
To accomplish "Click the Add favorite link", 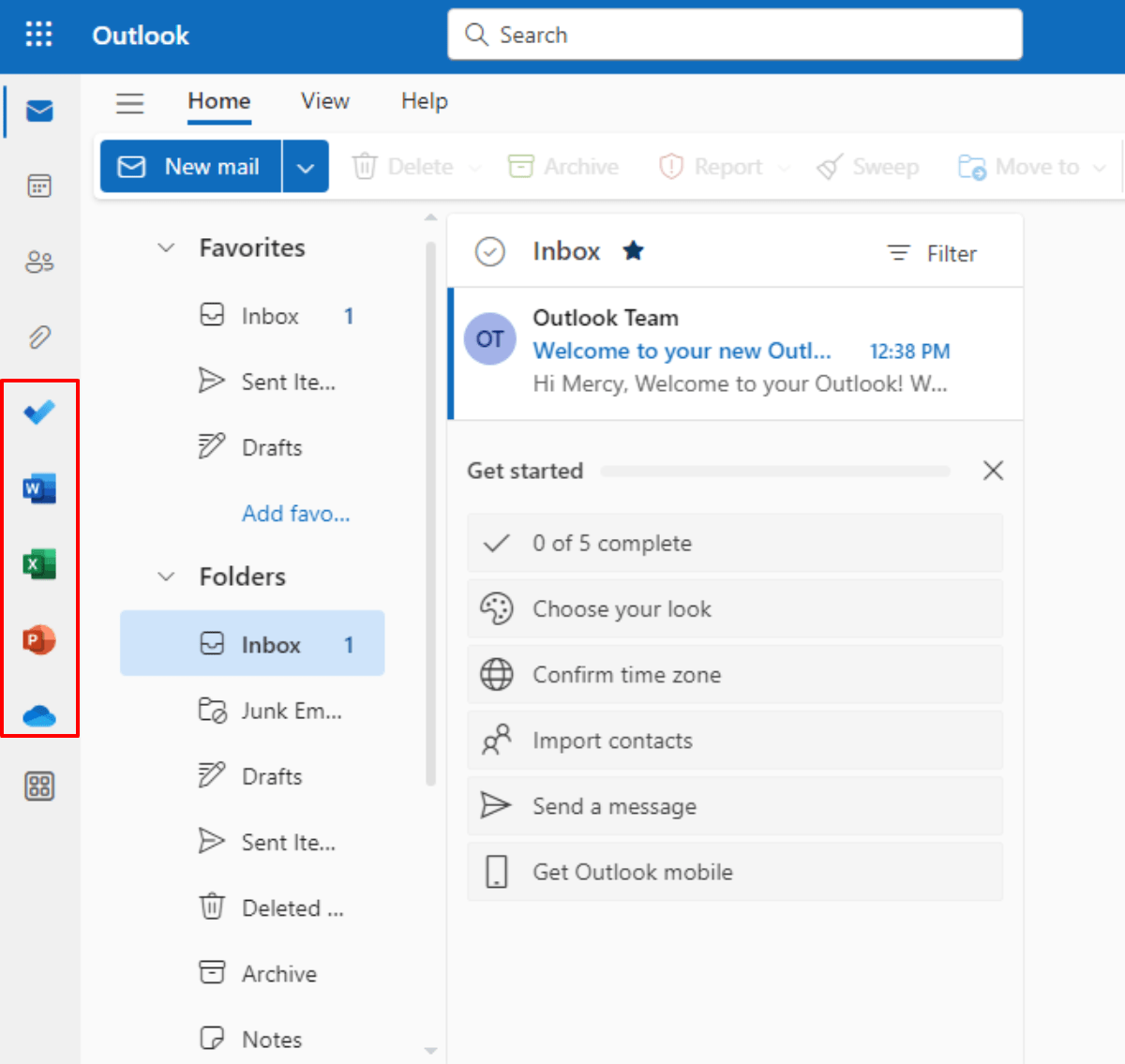I will pos(296,513).
